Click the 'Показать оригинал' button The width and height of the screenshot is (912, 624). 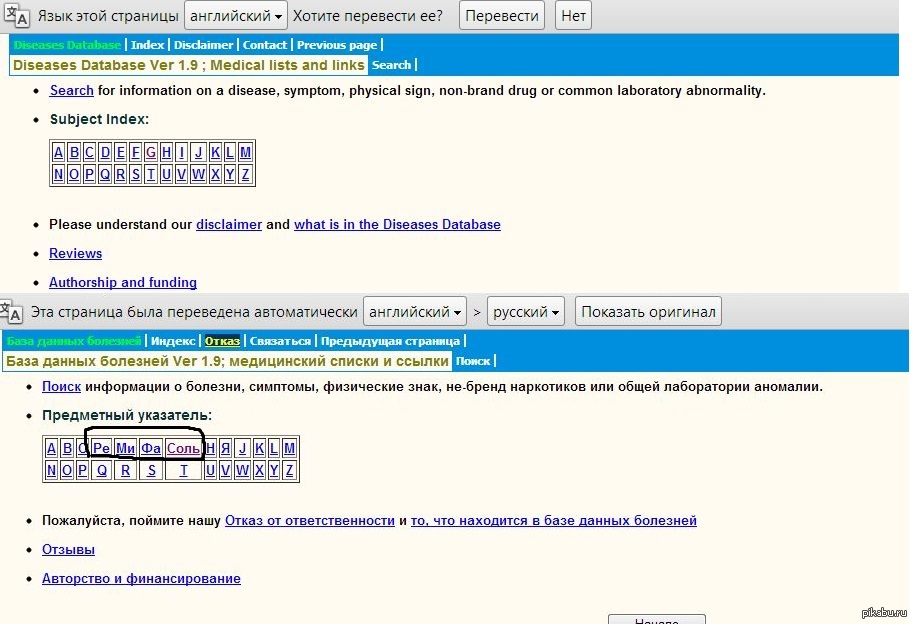point(648,312)
